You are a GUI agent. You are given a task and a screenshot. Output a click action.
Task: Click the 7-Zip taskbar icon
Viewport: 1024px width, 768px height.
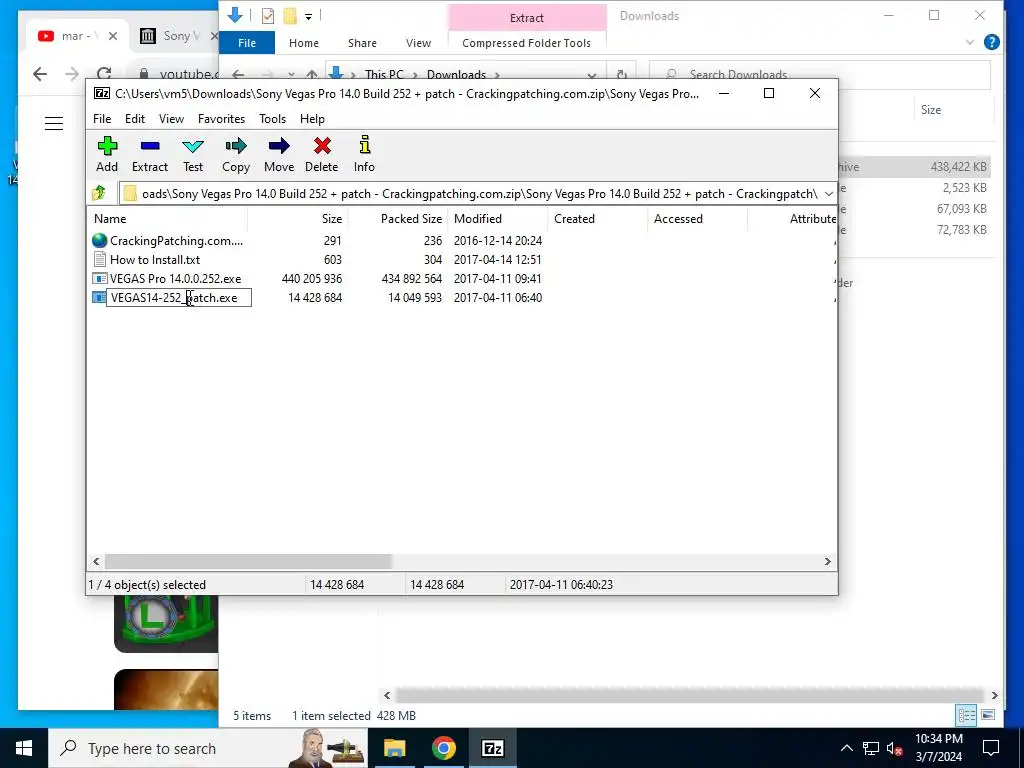coord(492,748)
